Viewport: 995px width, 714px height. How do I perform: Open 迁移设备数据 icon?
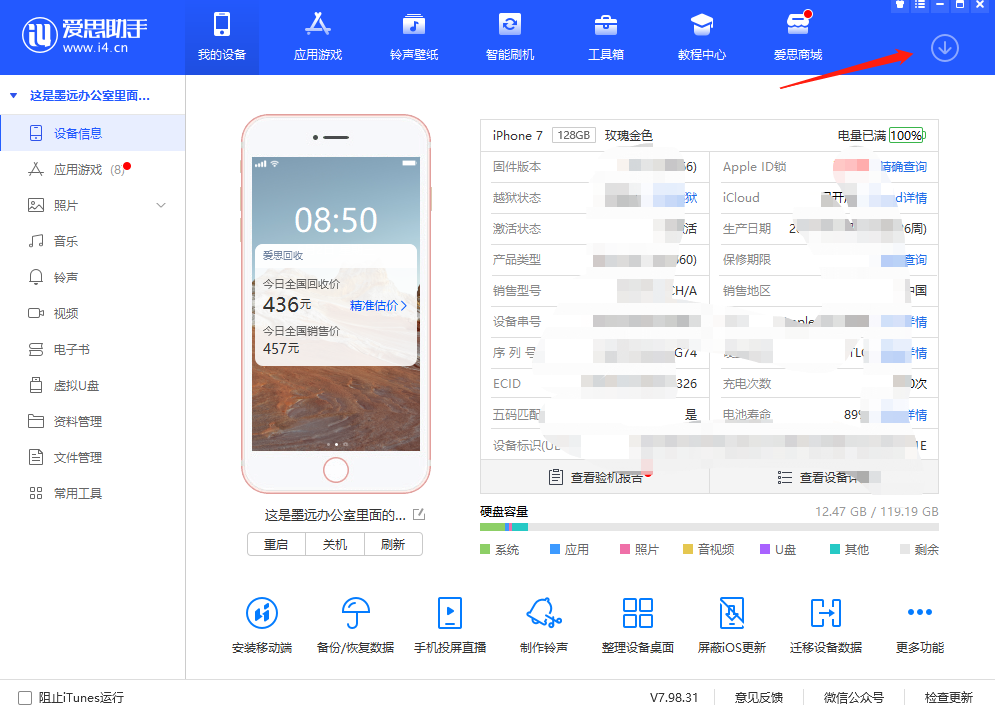(826, 613)
